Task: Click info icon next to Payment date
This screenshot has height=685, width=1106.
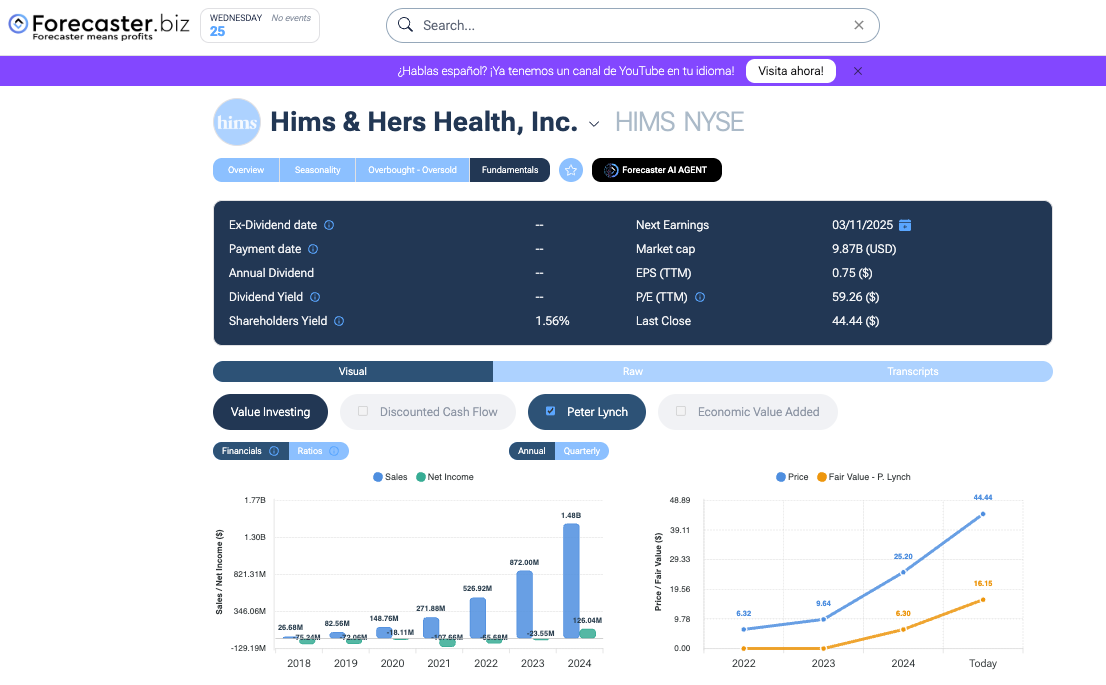Action: pyautogui.click(x=313, y=249)
